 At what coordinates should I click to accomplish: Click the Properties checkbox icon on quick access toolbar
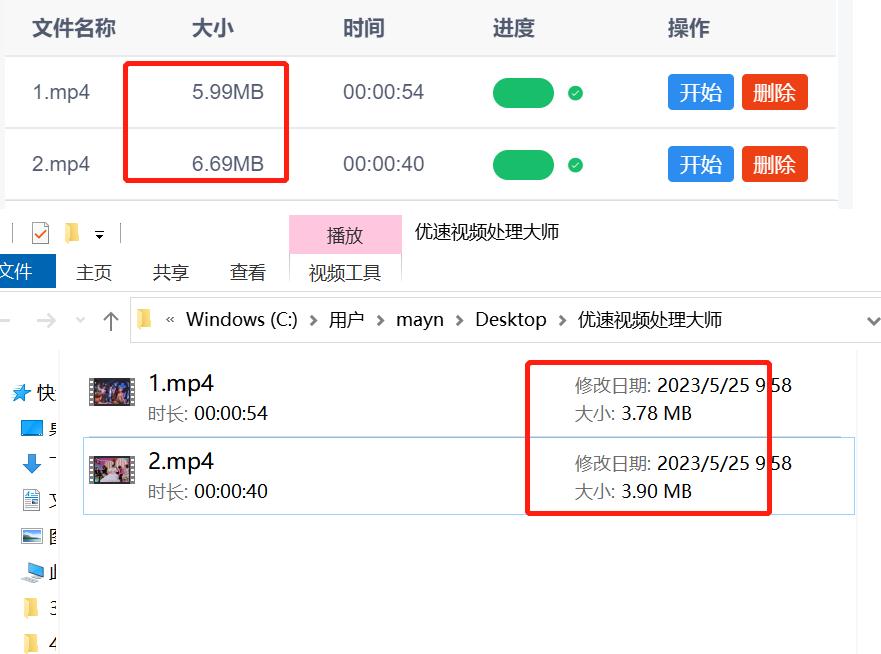(x=38, y=231)
